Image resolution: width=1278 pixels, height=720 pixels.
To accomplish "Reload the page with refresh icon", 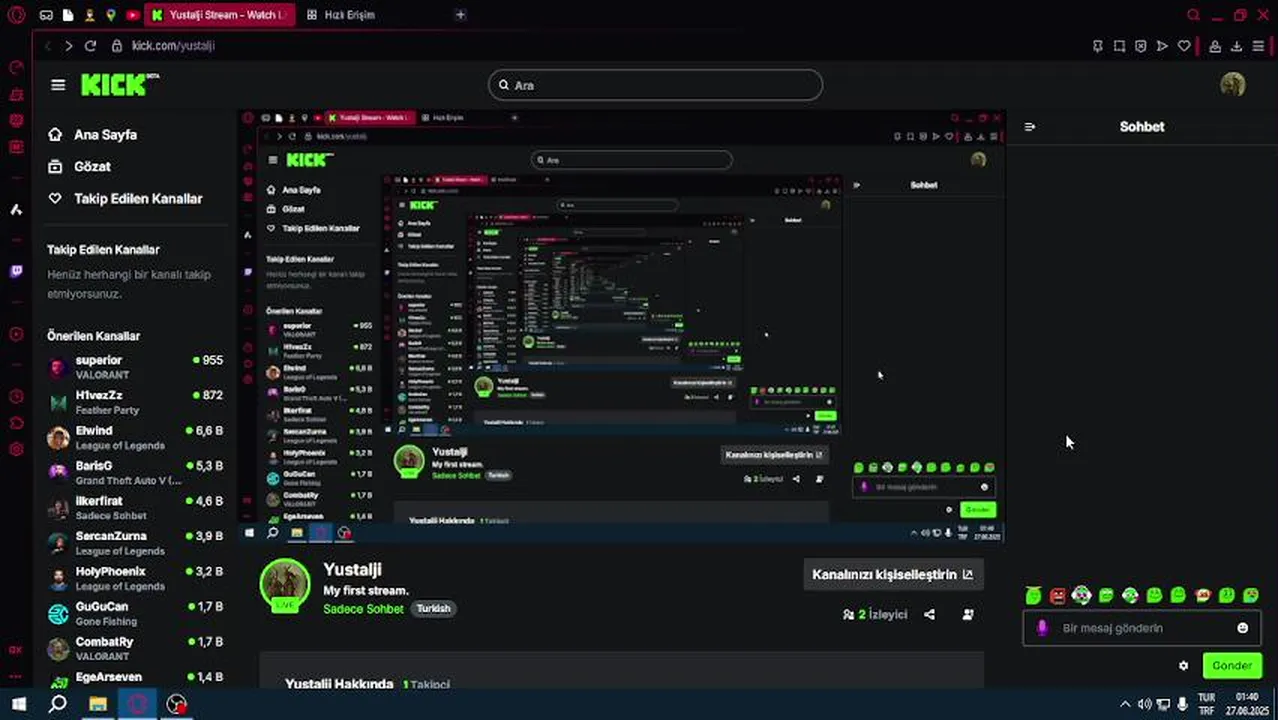I will (x=90, y=46).
